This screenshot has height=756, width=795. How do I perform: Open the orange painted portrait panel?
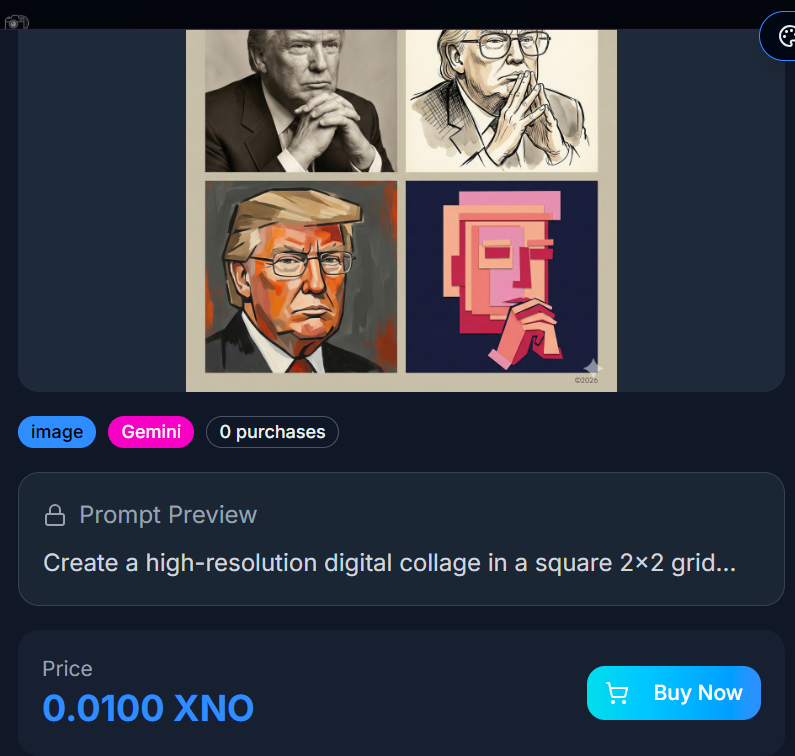301,277
